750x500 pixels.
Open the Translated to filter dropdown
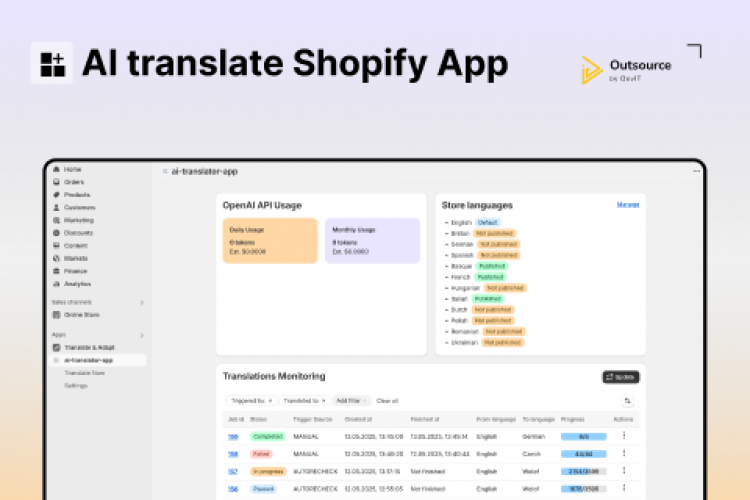(x=304, y=400)
